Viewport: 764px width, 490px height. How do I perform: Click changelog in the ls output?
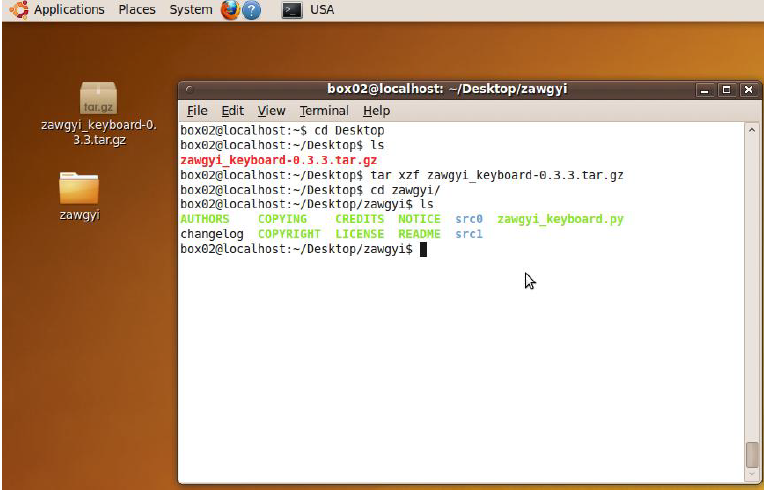tap(212, 234)
